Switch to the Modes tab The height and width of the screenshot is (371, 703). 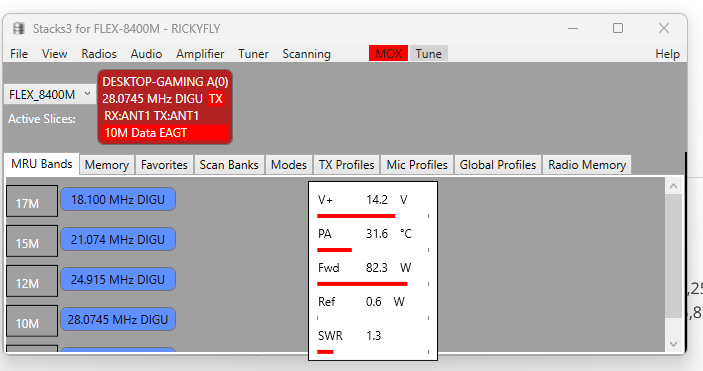point(289,165)
